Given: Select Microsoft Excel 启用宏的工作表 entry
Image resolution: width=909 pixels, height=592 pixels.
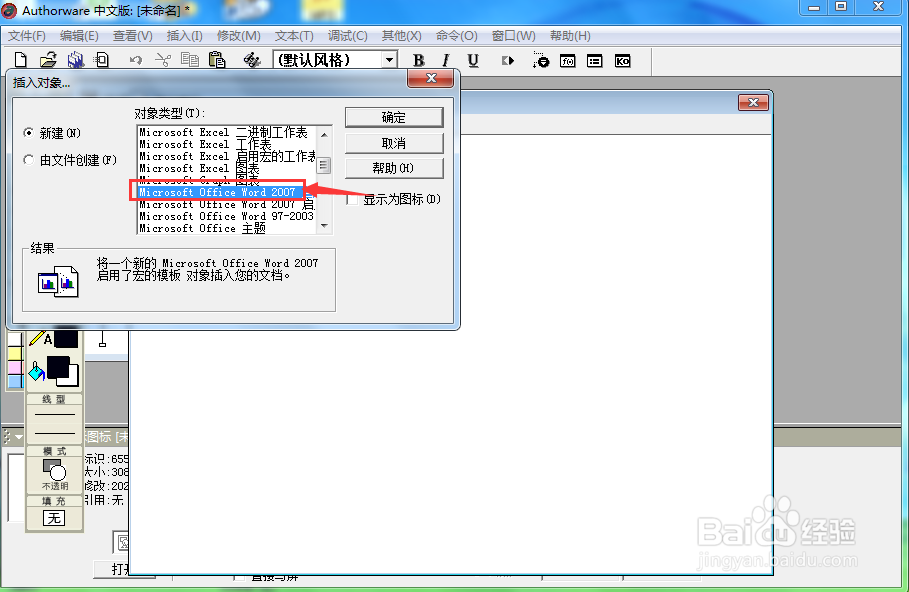Looking at the screenshot, I should (x=227, y=157).
